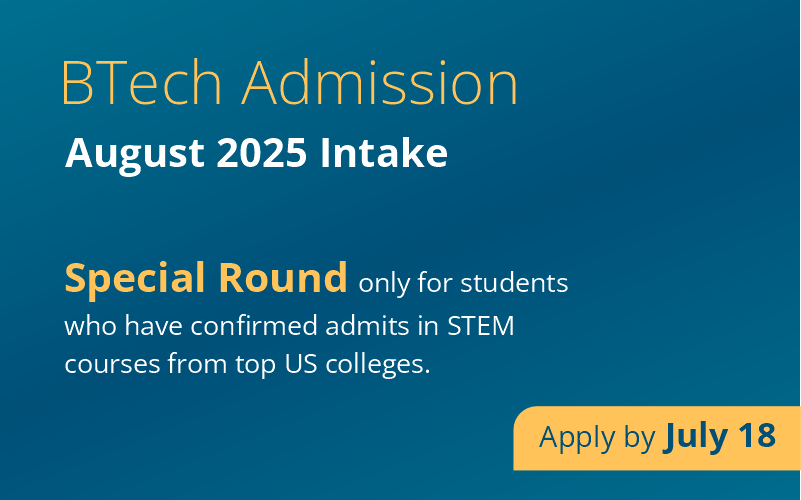This screenshot has width=801, height=500.
Task: Click the line courses from top US colleges
Action: (248, 365)
